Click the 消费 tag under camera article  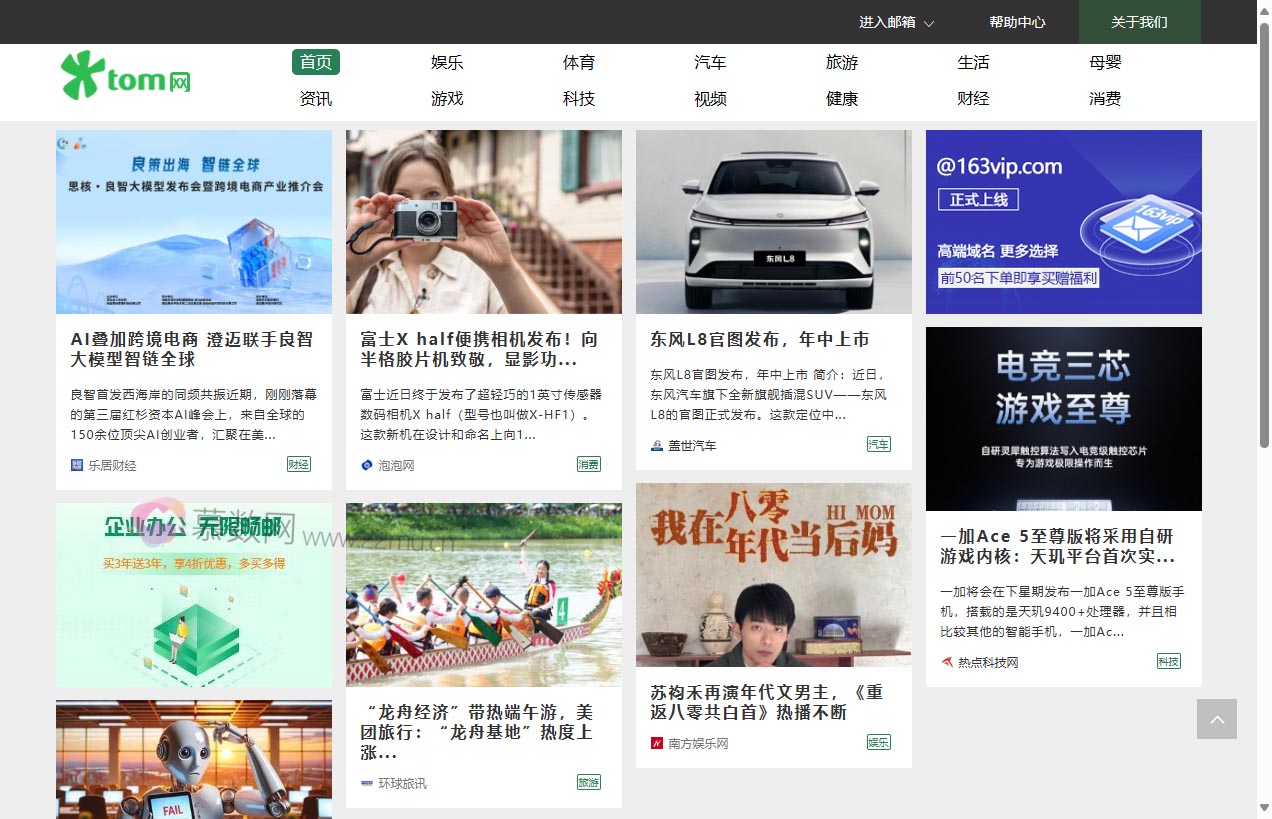(x=588, y=464)
